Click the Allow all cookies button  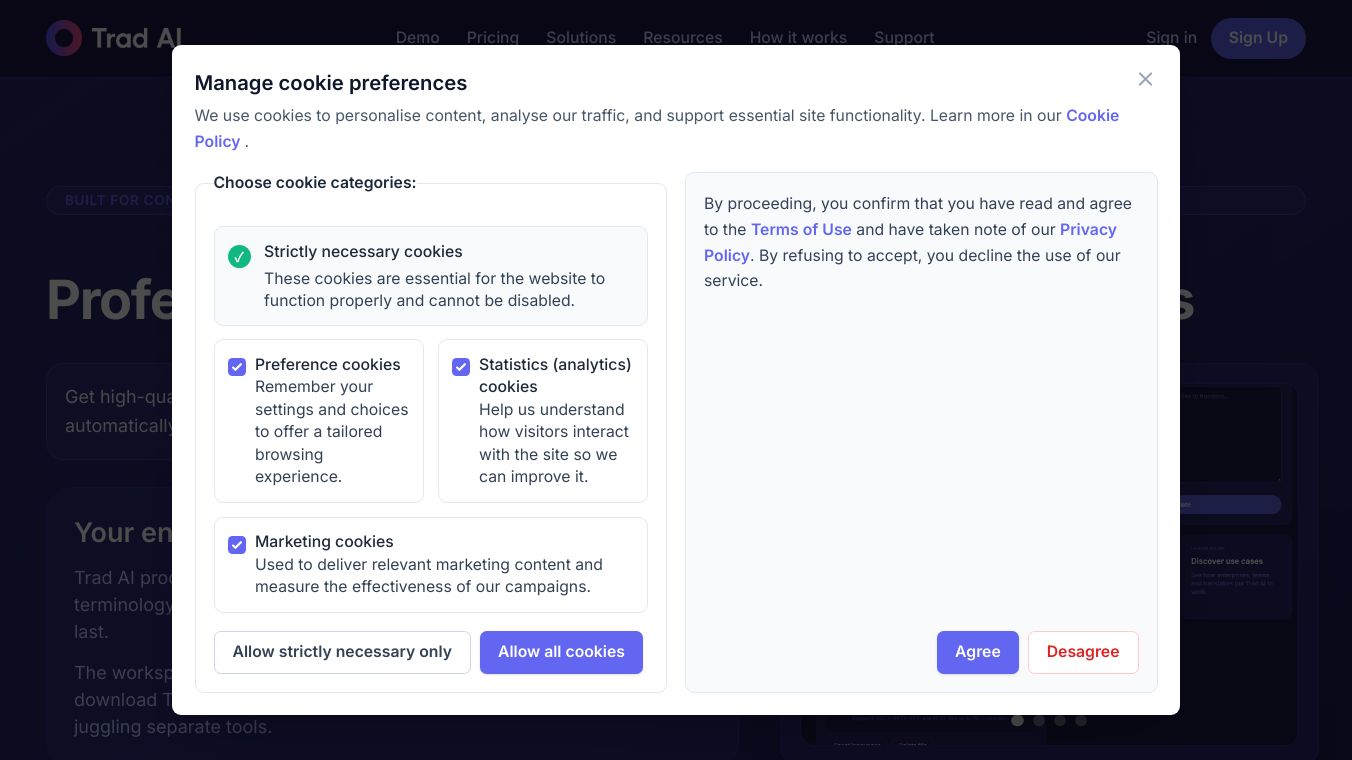tap(561, 652)
